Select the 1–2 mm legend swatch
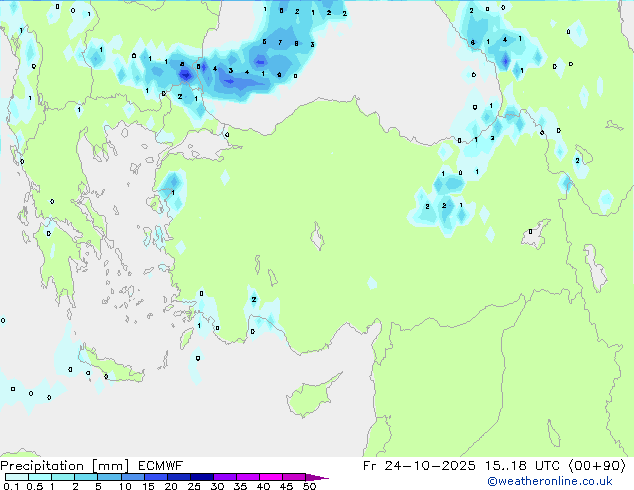The image size is (634, 490). pyautogui.click(x=63, y=477)
